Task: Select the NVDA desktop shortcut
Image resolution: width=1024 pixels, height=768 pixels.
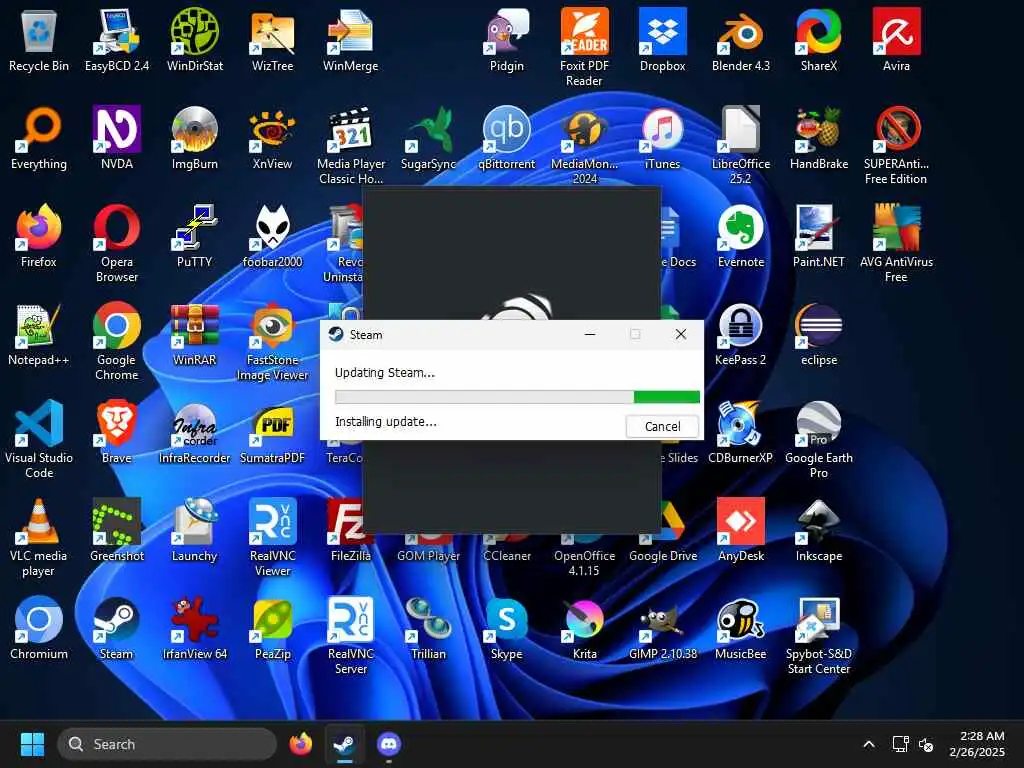Action: point(117,137)
